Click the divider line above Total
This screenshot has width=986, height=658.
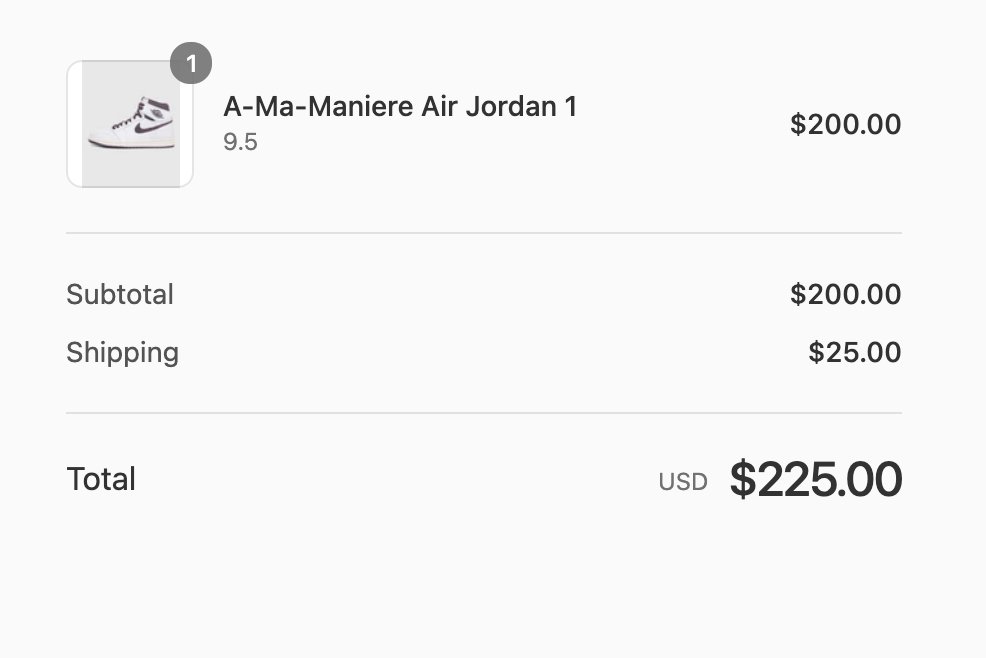(484, 413)
